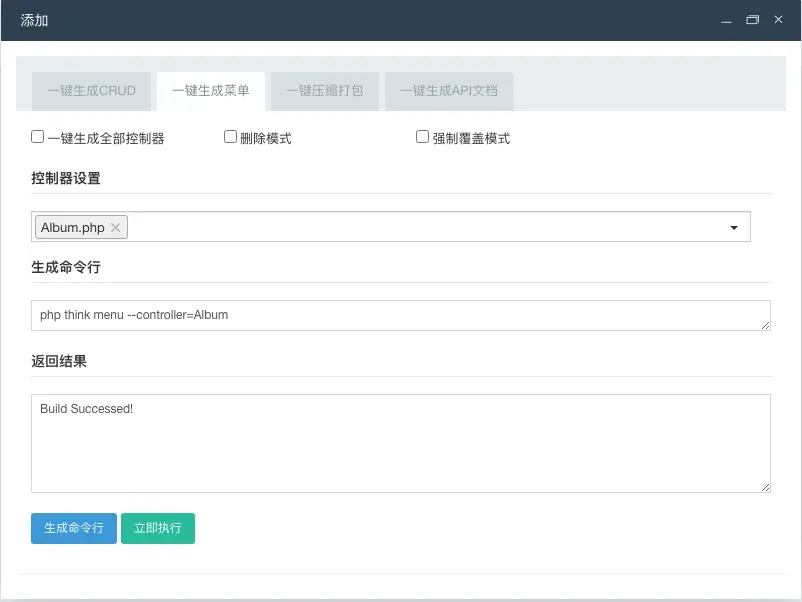
Task: Click the 控制器设置 section heading
Action: (66, 179)
